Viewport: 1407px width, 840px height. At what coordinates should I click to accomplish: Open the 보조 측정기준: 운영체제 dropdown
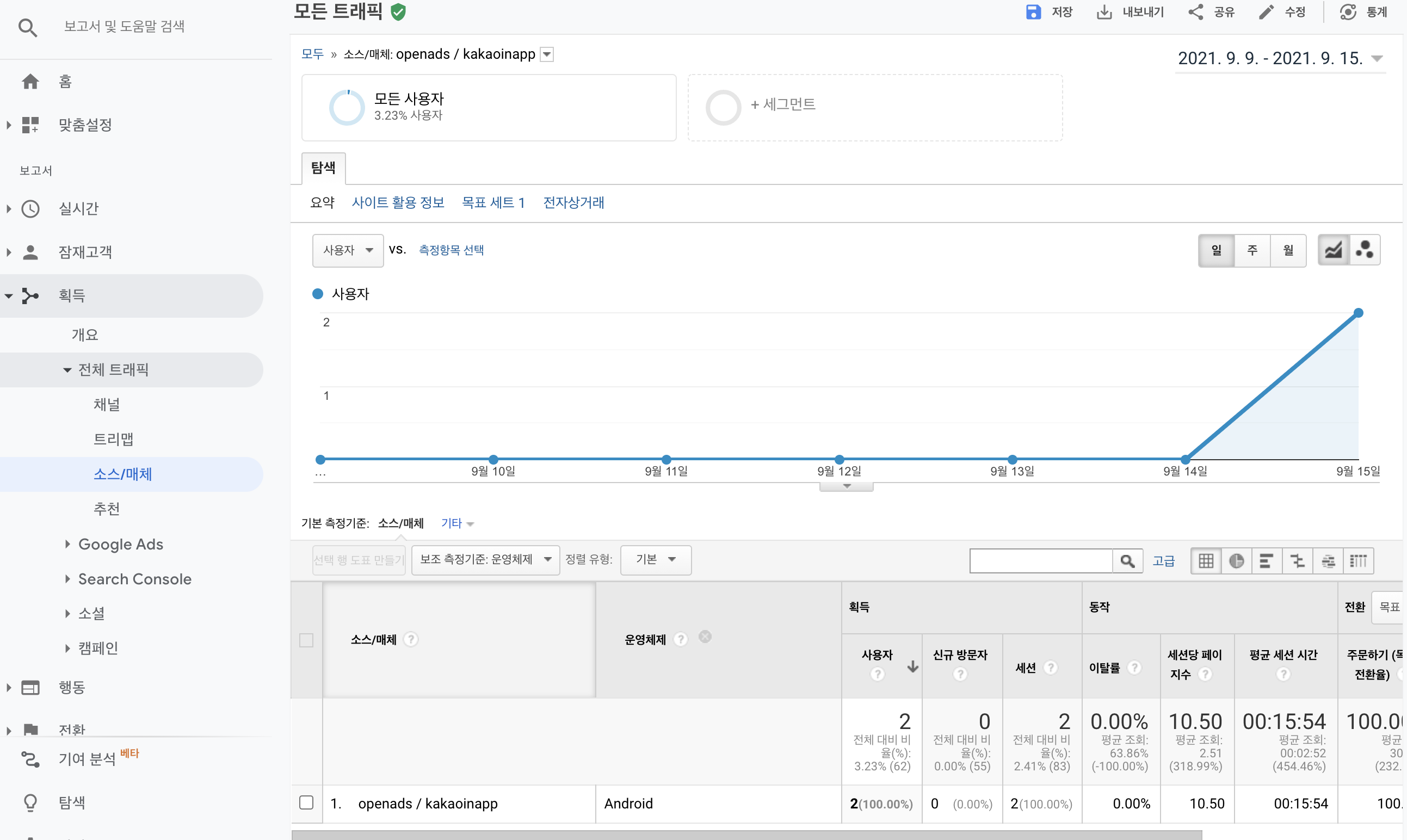coord(485,560)
